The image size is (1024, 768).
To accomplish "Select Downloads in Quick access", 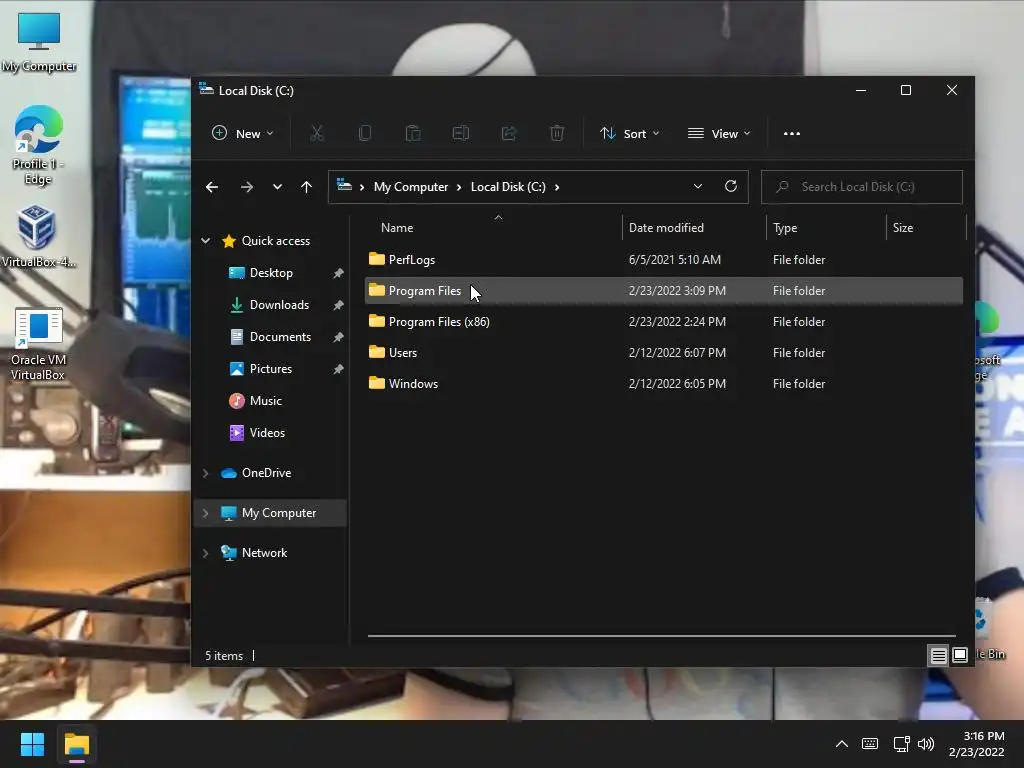I will coord(279,305).
